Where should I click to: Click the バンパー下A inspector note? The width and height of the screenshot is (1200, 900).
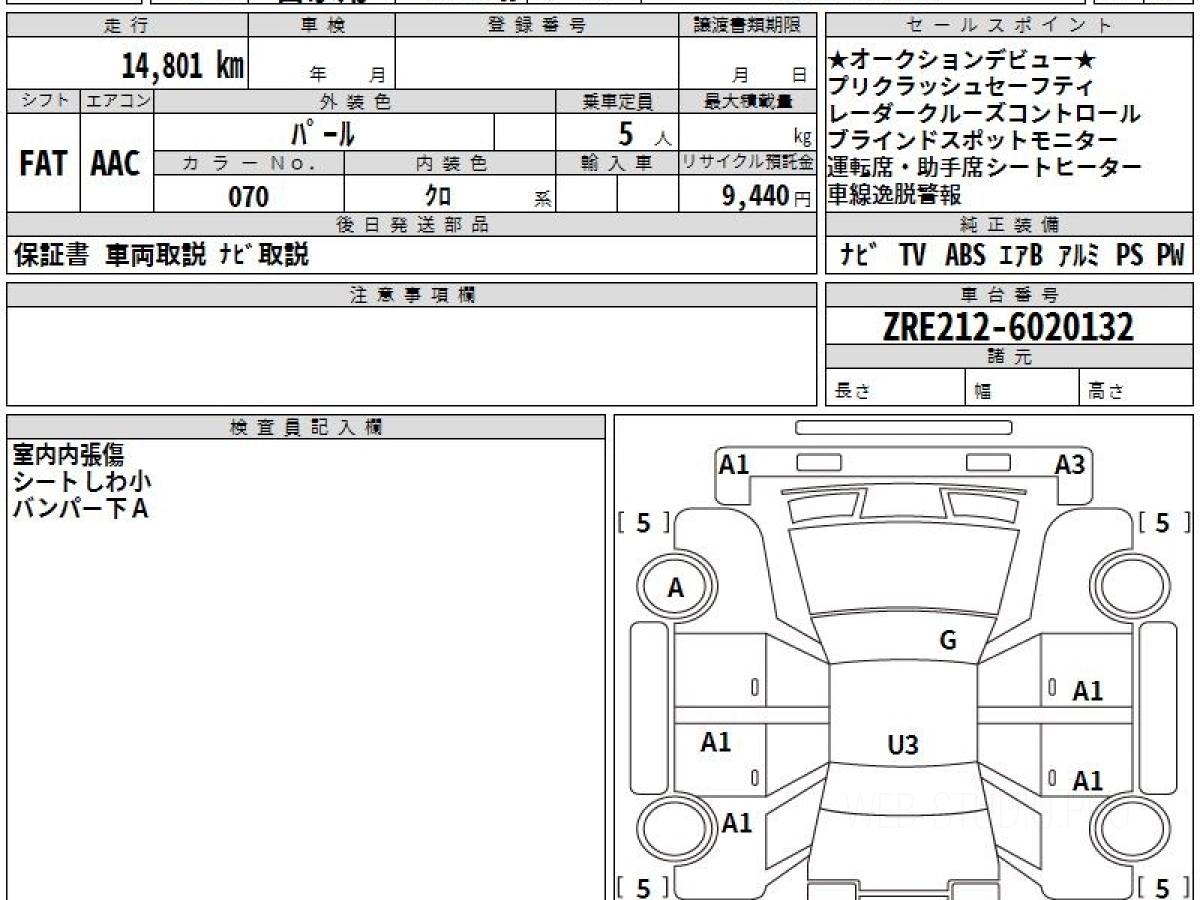tap(80, 509)
